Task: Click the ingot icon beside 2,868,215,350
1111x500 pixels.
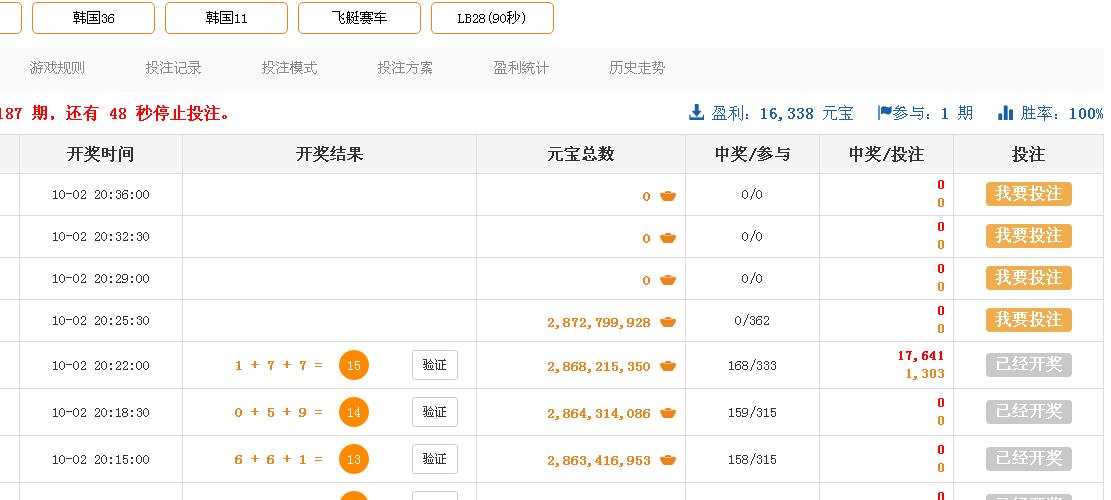Action: [668, 367]
